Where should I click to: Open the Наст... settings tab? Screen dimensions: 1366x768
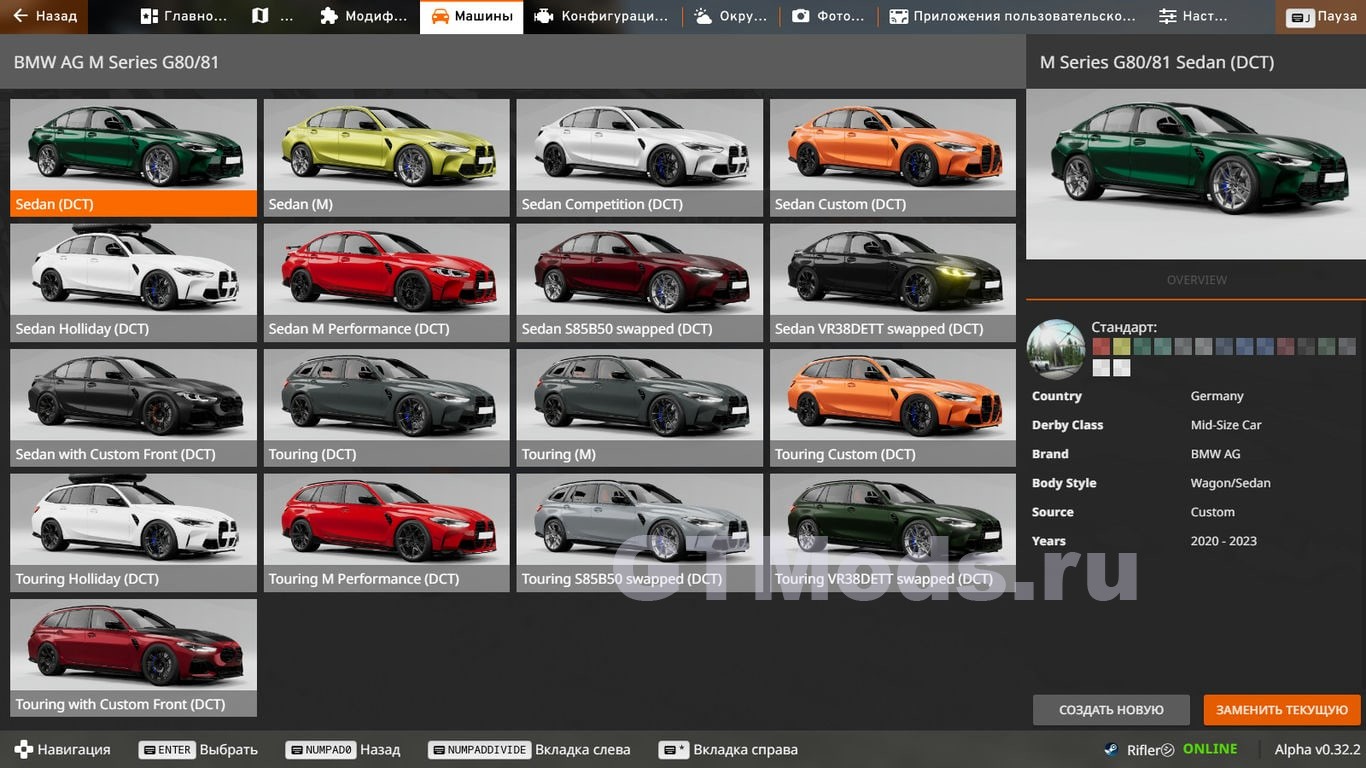1194,16
